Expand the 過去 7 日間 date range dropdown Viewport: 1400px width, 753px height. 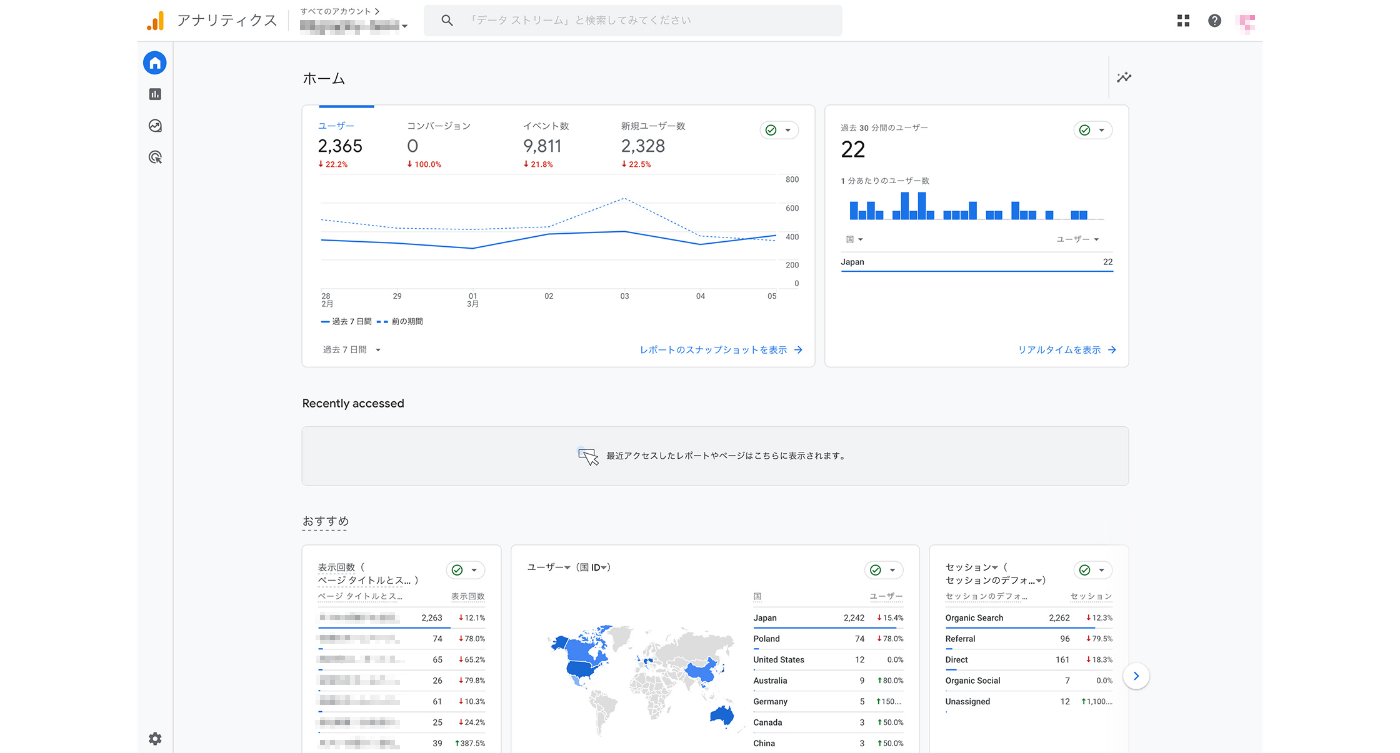point(351,350)
